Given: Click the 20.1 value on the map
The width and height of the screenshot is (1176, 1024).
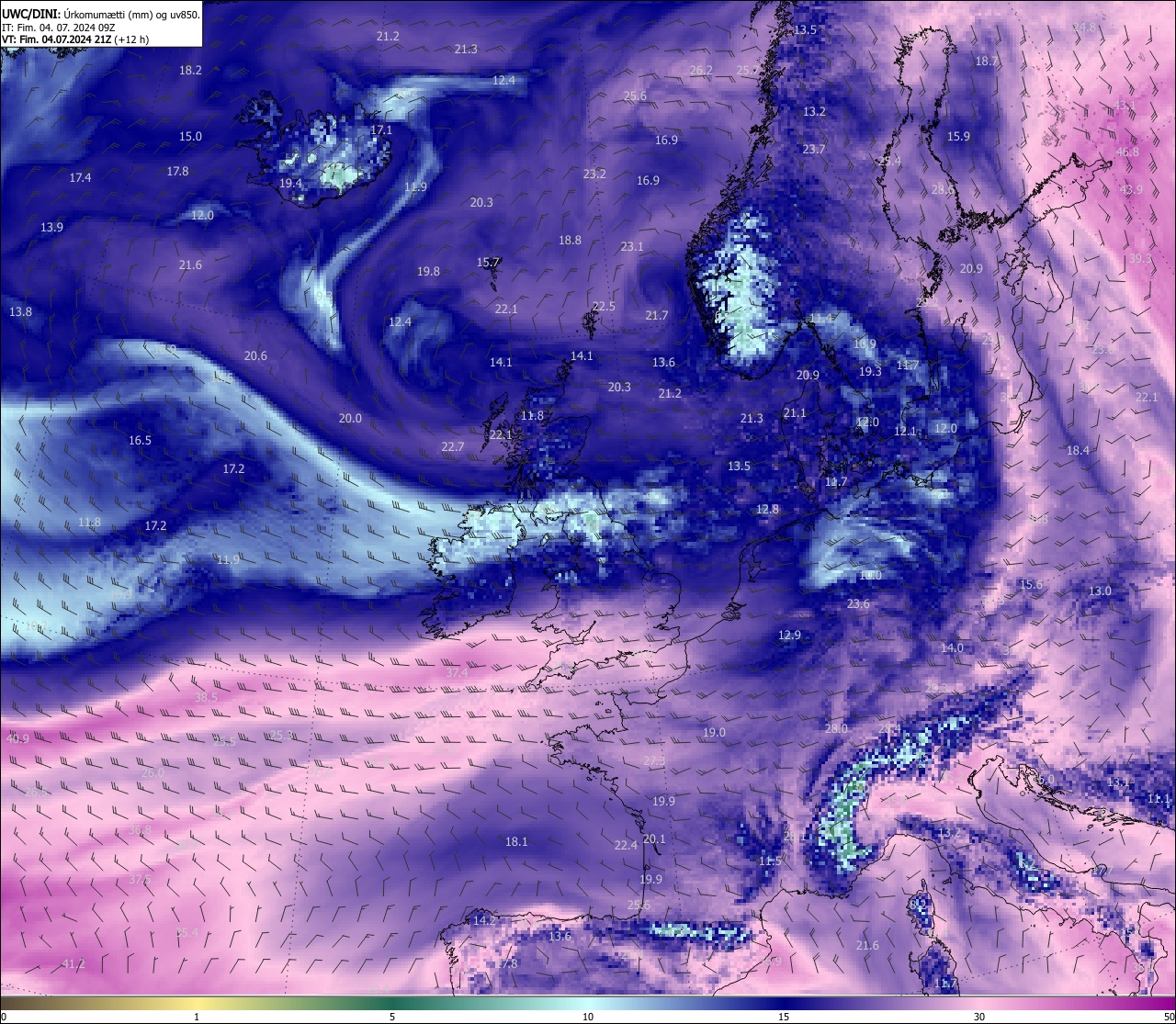Looking at the screenshot, I should pos(654,838).
